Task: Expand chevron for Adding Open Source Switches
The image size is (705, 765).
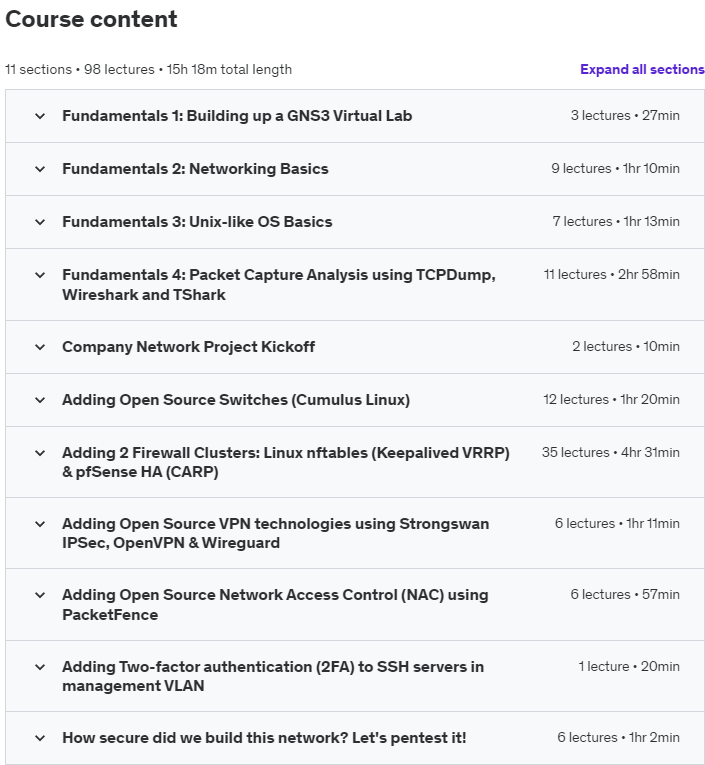Action: point(40,400)
